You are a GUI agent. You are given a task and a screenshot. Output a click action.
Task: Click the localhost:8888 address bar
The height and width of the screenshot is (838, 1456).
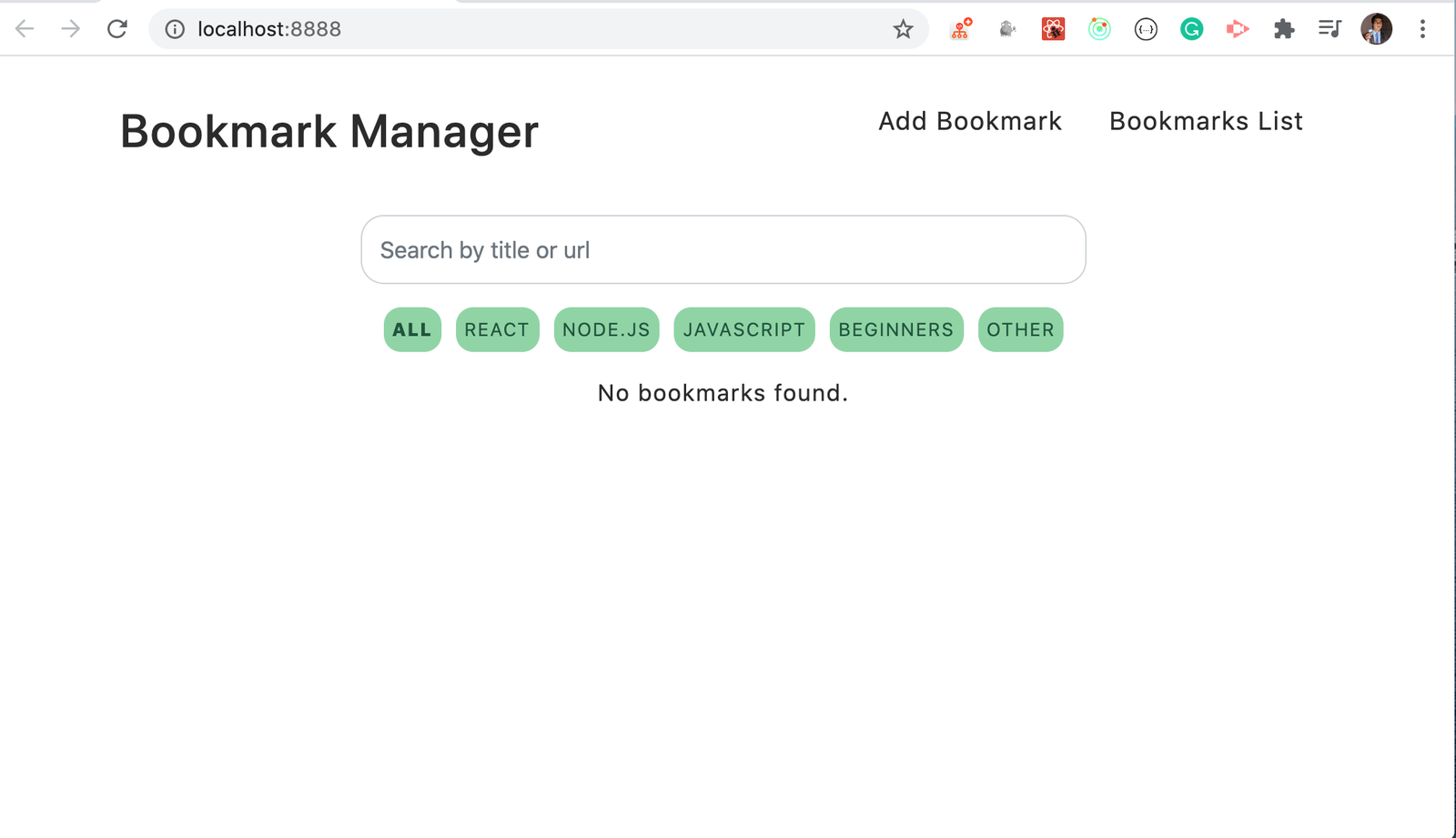pyautogui.click(x=539, y=29)
